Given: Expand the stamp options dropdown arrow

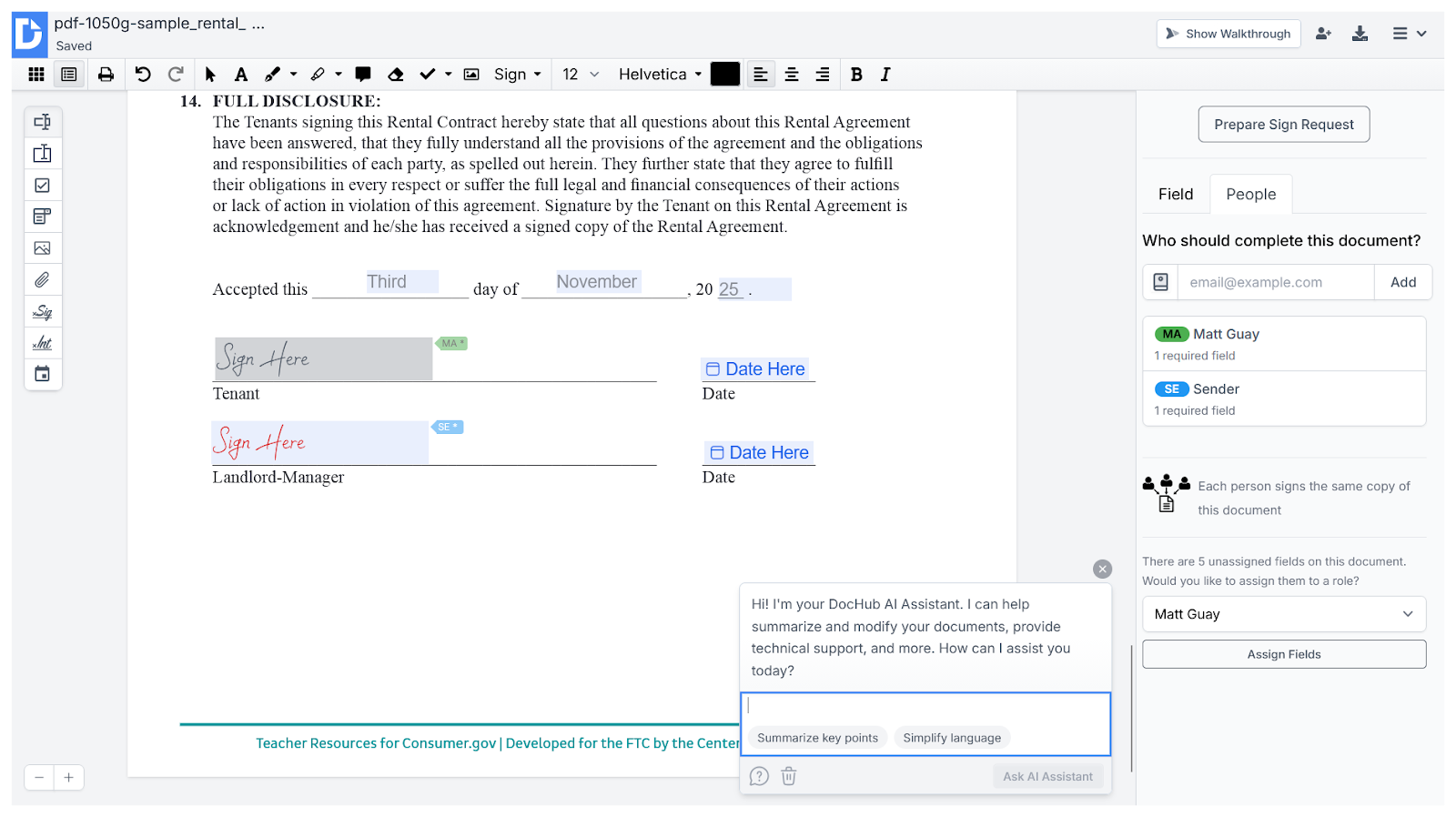Looking at the screenshot, I should (x=448, y=75).
